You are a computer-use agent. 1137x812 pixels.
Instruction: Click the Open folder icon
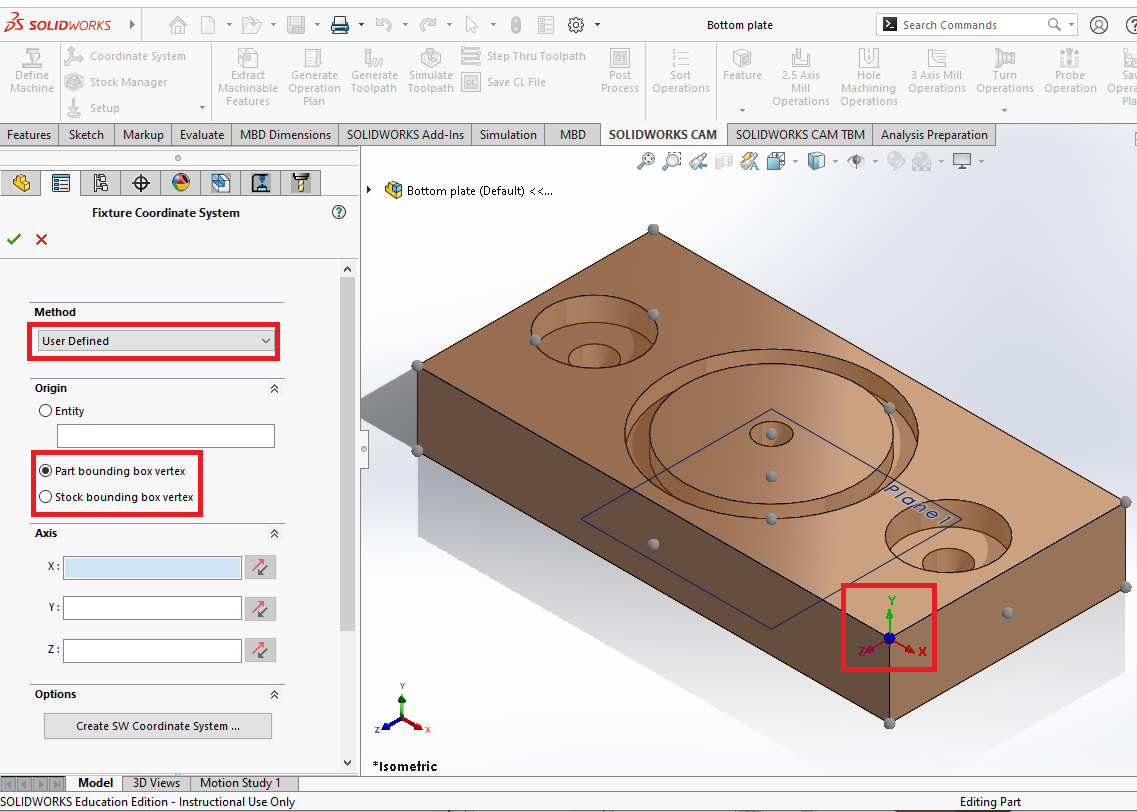(x=251, y=25)
